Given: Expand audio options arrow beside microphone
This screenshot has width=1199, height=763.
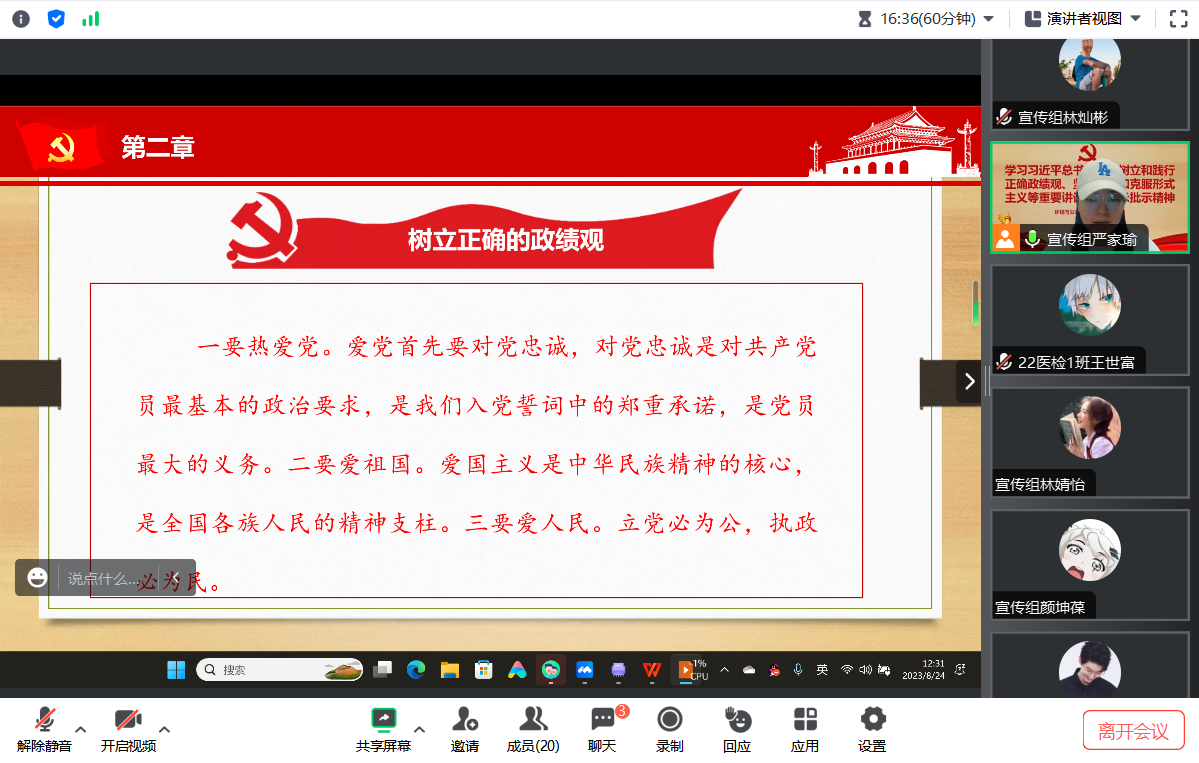Looking at the screenshot, I should point(82,729).
